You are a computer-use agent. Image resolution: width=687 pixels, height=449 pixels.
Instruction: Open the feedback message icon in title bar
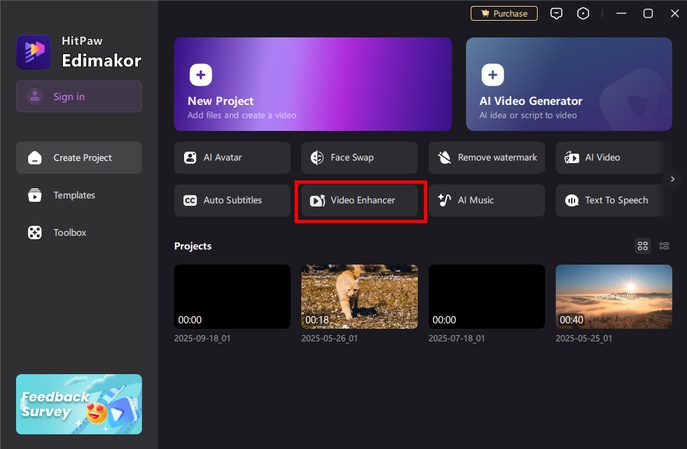click(x=556, y=14)
